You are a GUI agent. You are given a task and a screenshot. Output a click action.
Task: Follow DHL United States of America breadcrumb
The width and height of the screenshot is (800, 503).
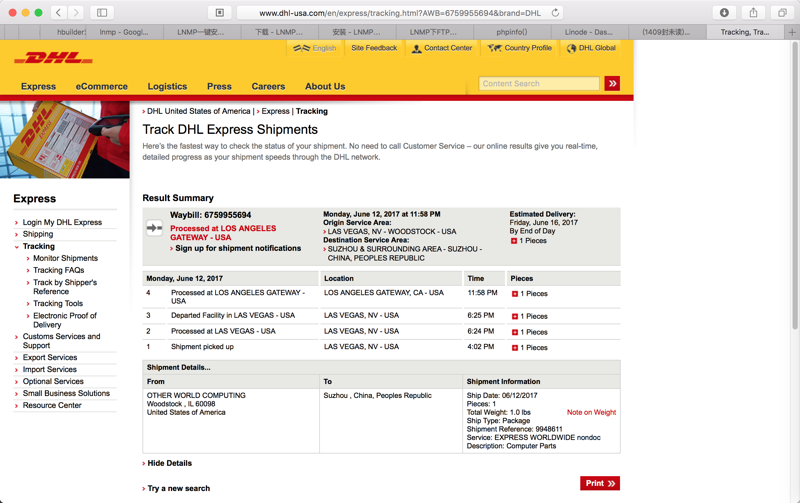(198, 111)
